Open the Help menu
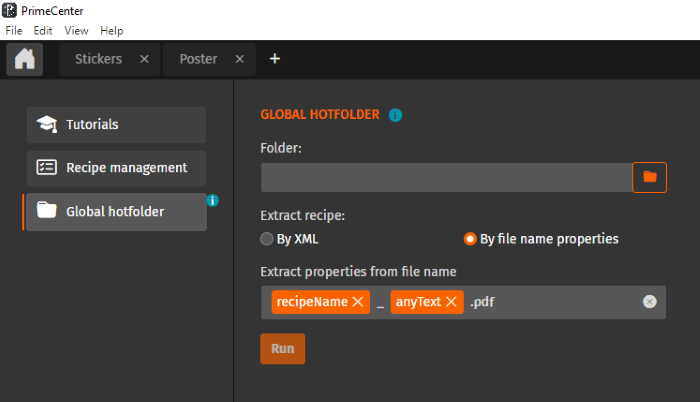The height and width of the screenshot is (402, 700). (x=112, y=31)
